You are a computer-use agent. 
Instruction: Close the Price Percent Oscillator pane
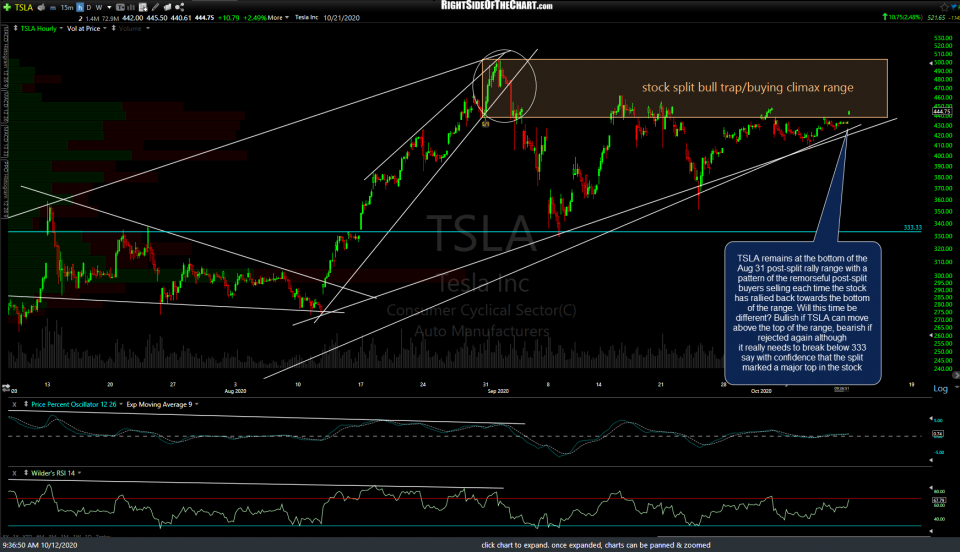tap(14, 405)
